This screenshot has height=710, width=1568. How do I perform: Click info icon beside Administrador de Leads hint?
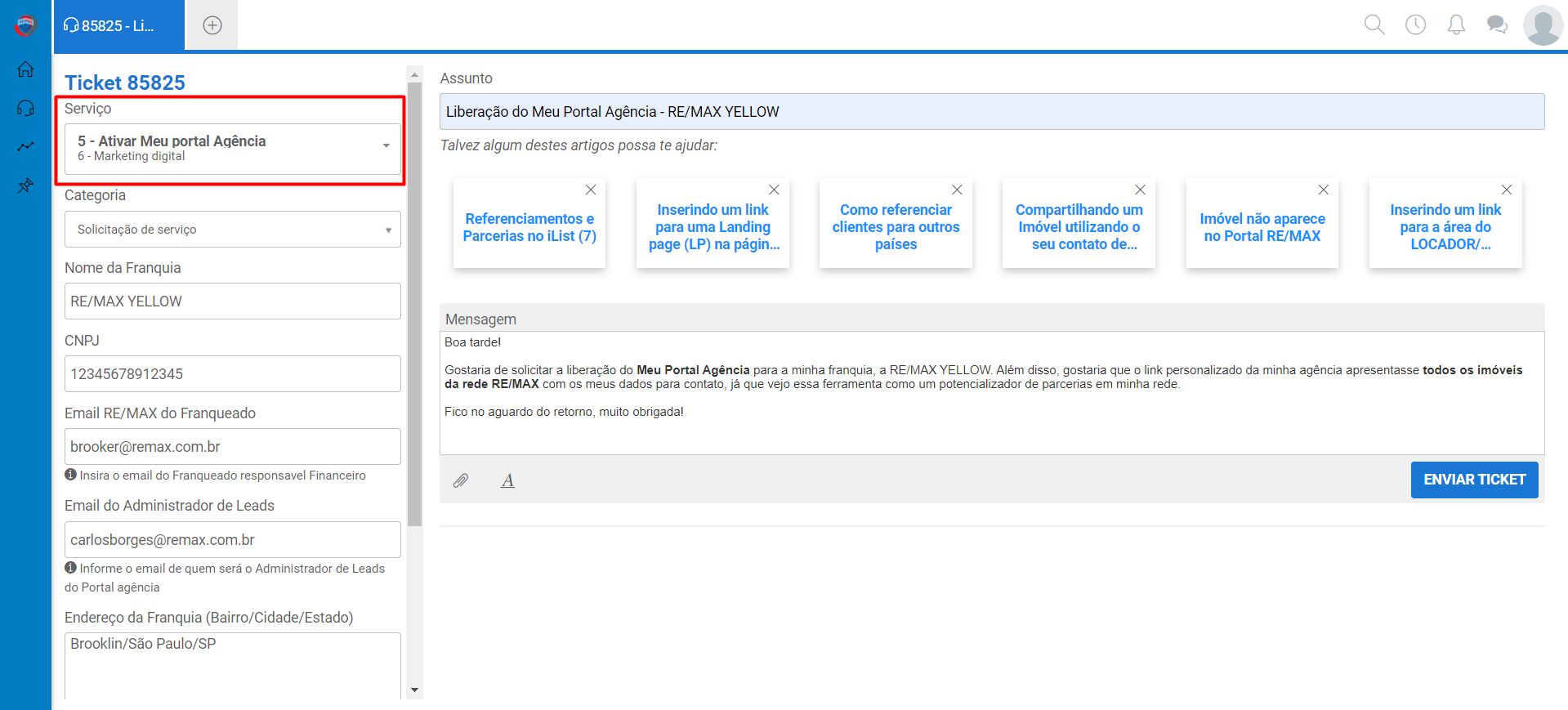70,568
